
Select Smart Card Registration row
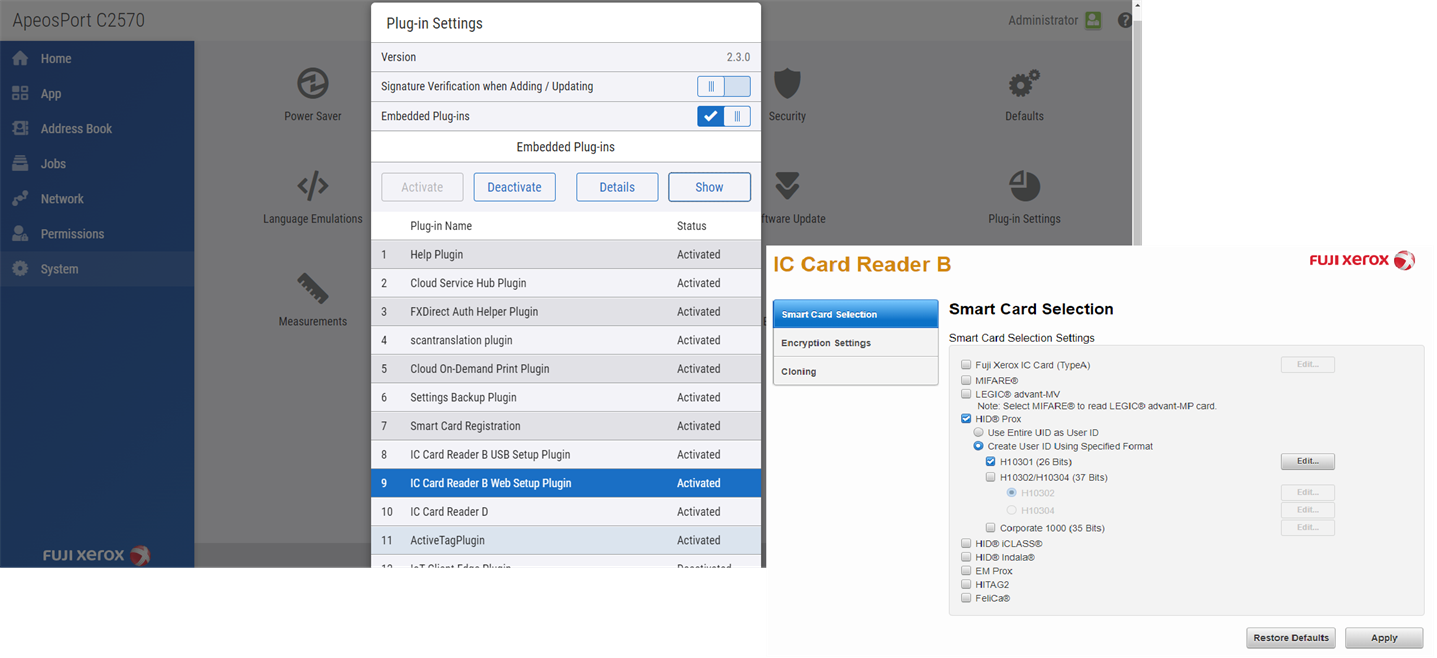[x=566, y=426]
